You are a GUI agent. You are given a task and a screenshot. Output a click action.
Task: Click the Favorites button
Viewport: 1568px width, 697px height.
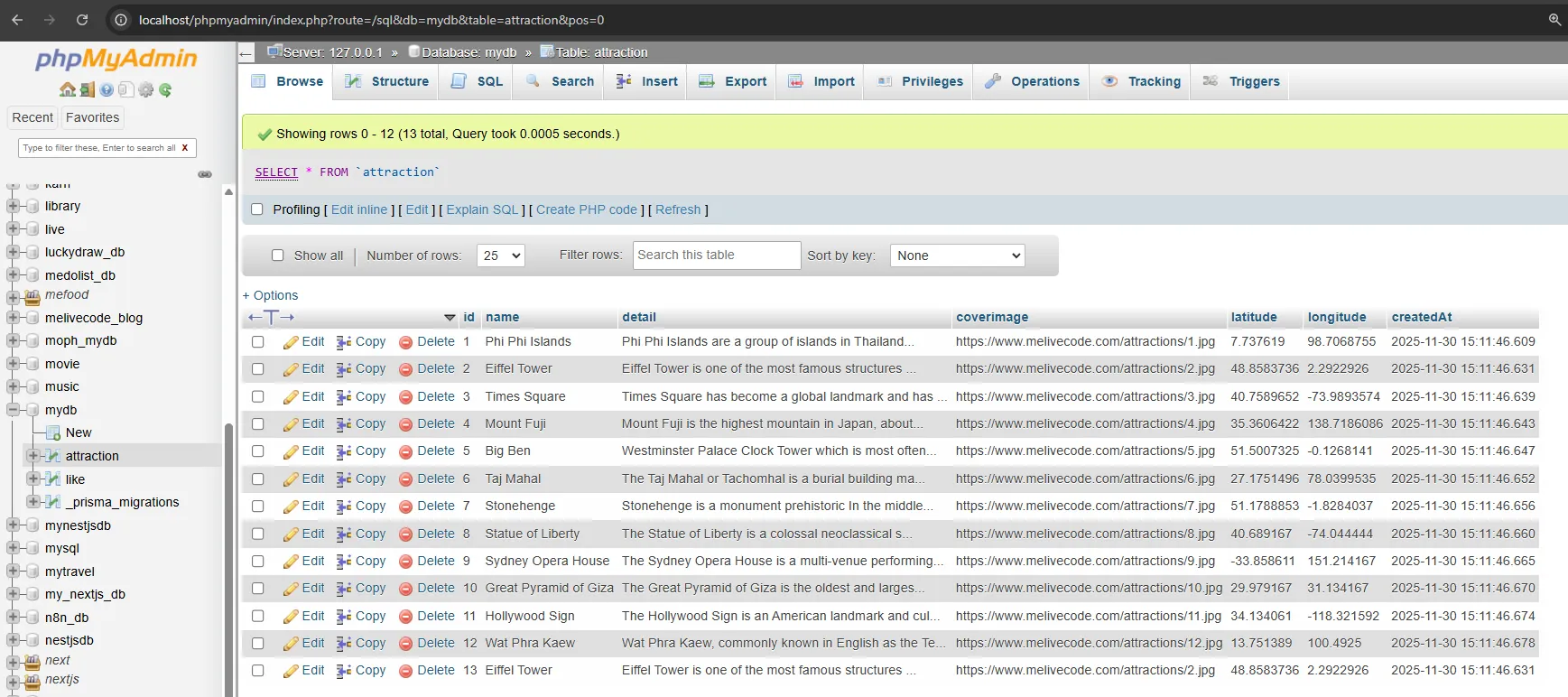click(x=92, y=117)
